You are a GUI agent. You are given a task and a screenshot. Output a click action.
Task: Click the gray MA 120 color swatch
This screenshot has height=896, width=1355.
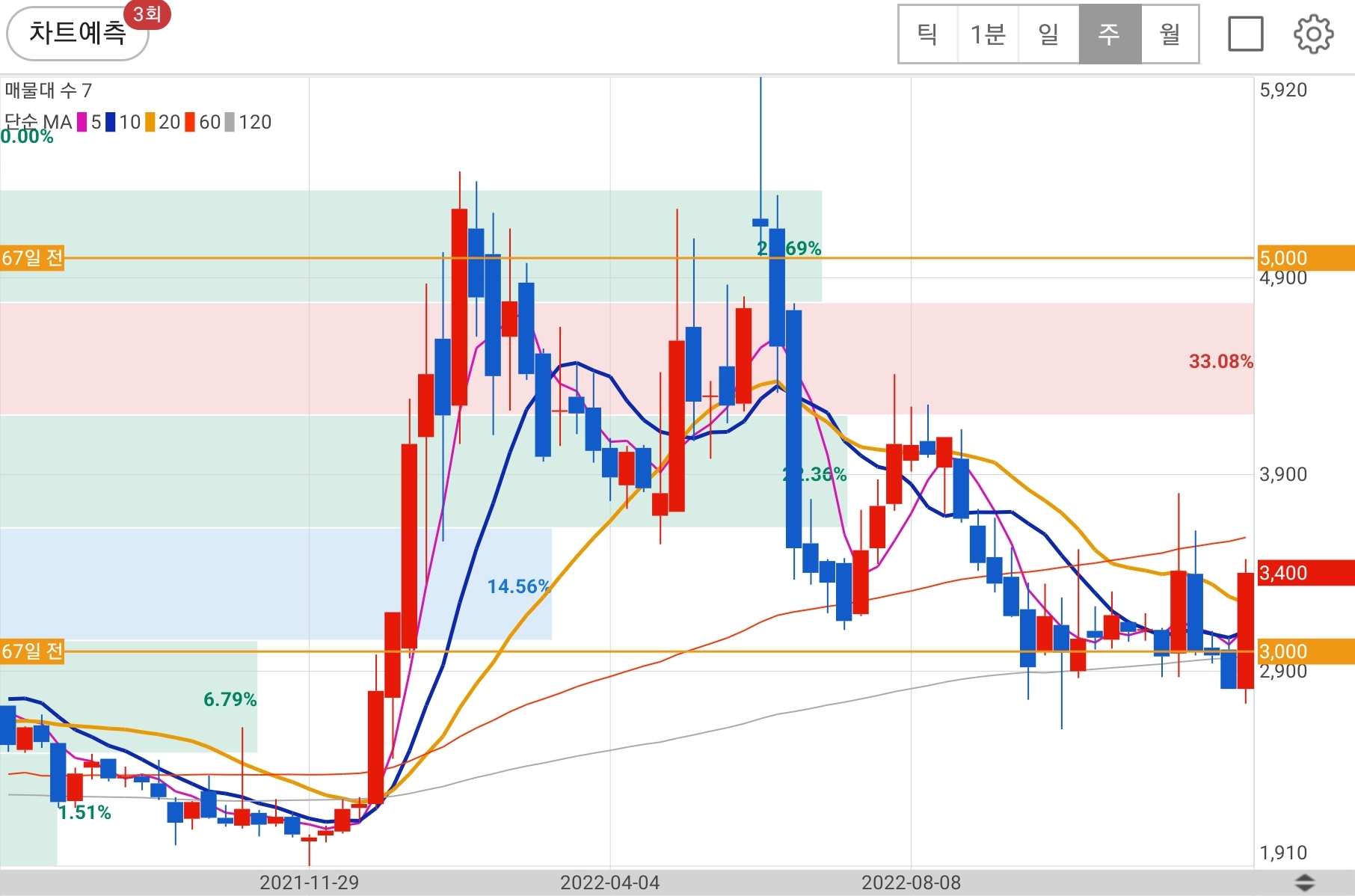230,122
